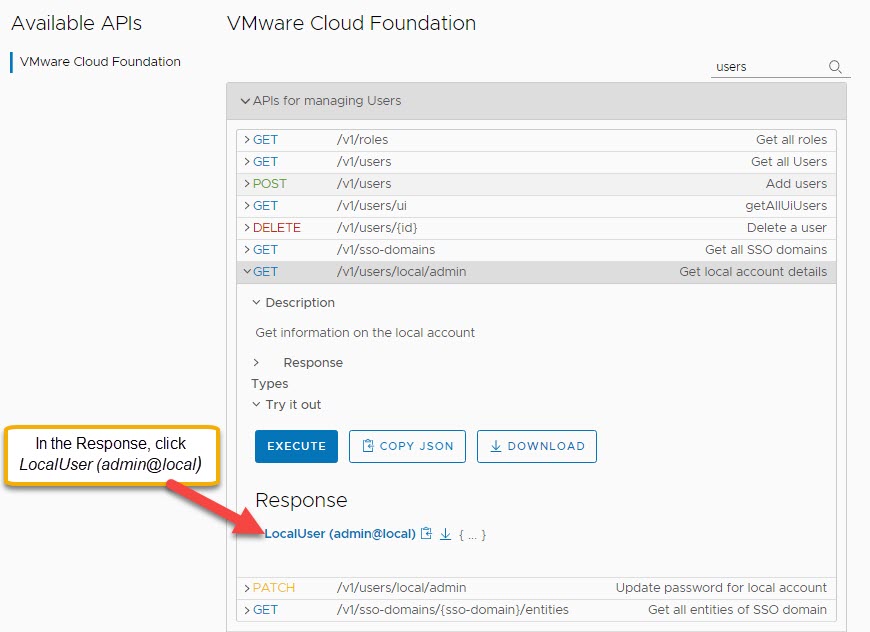The width and height of the screenshot is (870, 632).
Task: Collapse the APIs for managing Users section
Action: click(x=246, y=101)
